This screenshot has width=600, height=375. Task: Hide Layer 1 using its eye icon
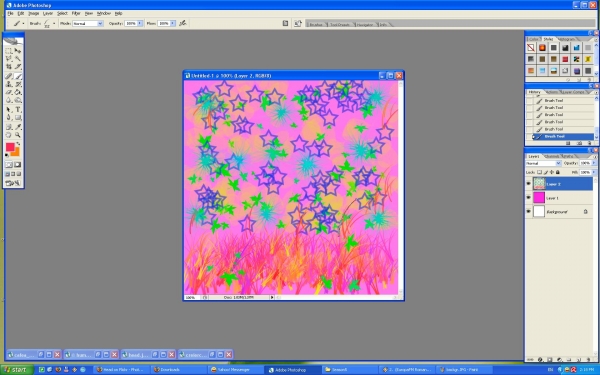pos(528,198)
